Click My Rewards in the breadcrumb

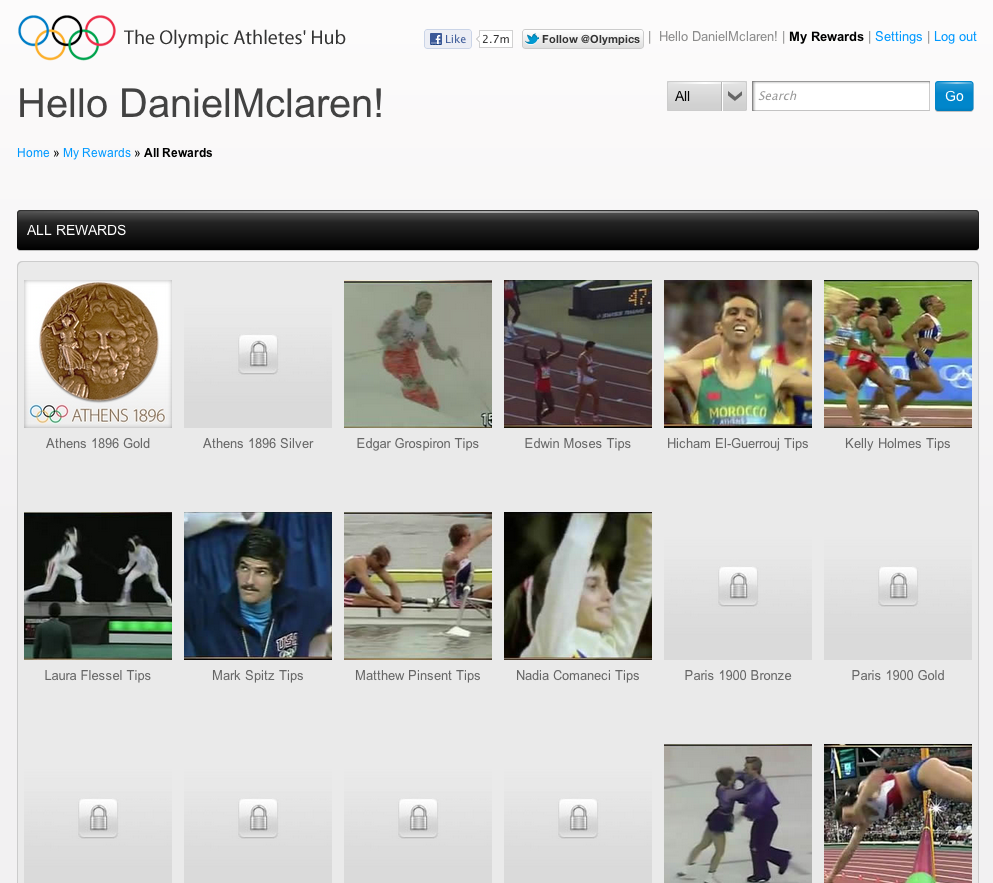coord(97,153)
